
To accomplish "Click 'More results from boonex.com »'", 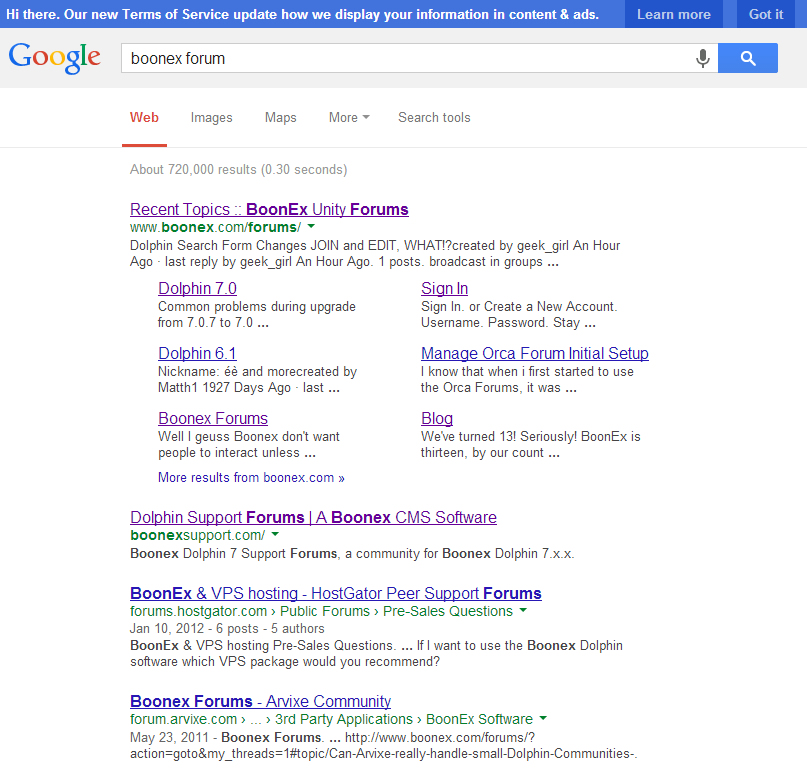I will click(251, 478).
